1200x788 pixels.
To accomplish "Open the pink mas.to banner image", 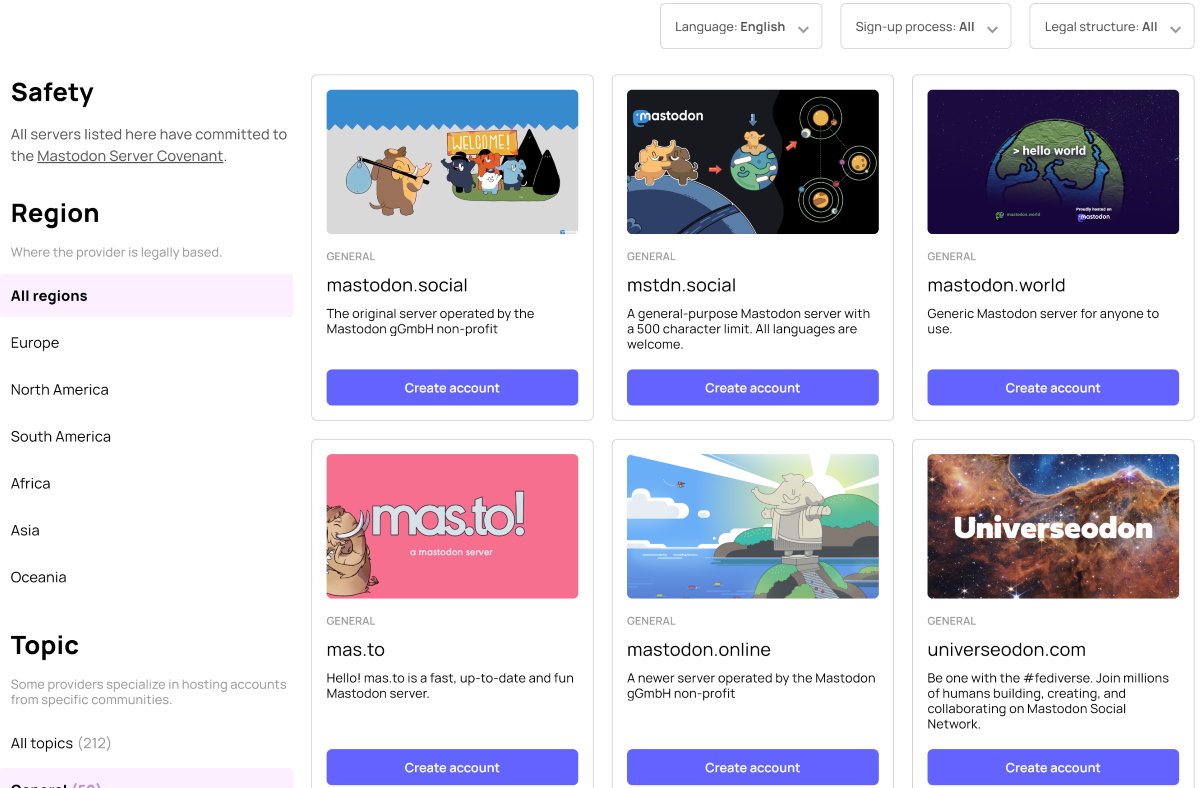I will tap(452, 526).
